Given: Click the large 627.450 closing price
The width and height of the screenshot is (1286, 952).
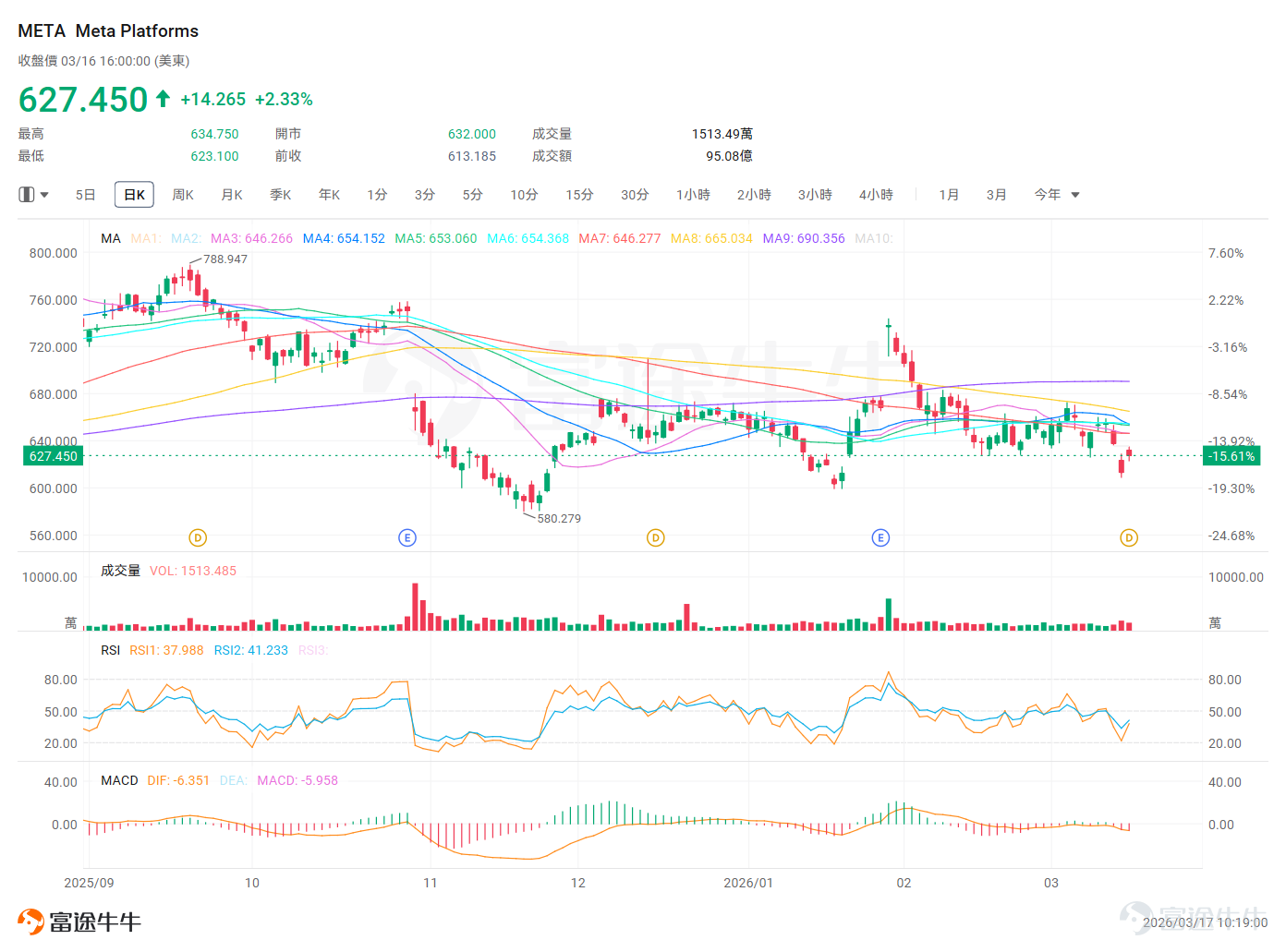Looking at the screenshot, I should (83, 100).
